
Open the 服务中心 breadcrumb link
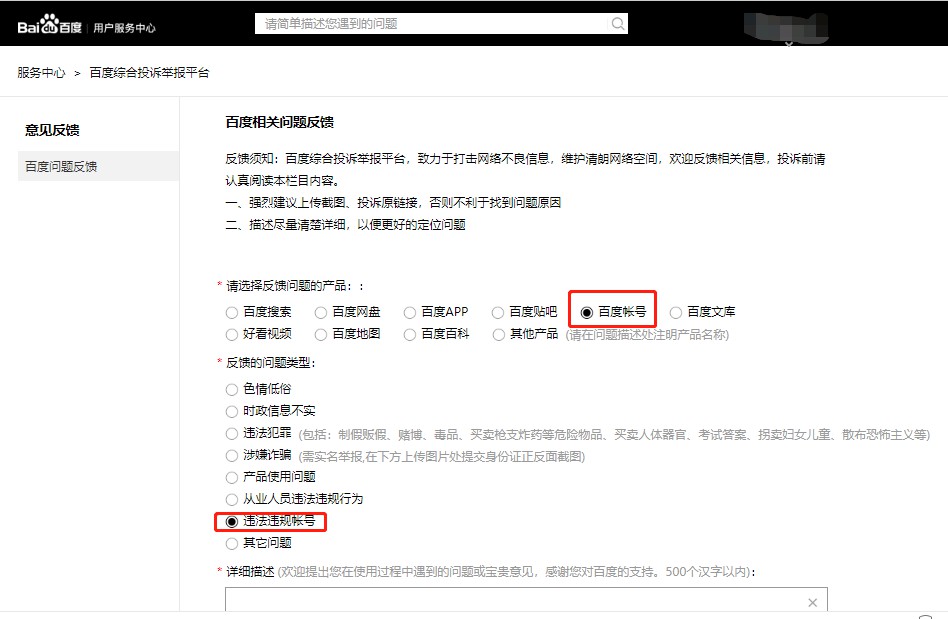41,73
